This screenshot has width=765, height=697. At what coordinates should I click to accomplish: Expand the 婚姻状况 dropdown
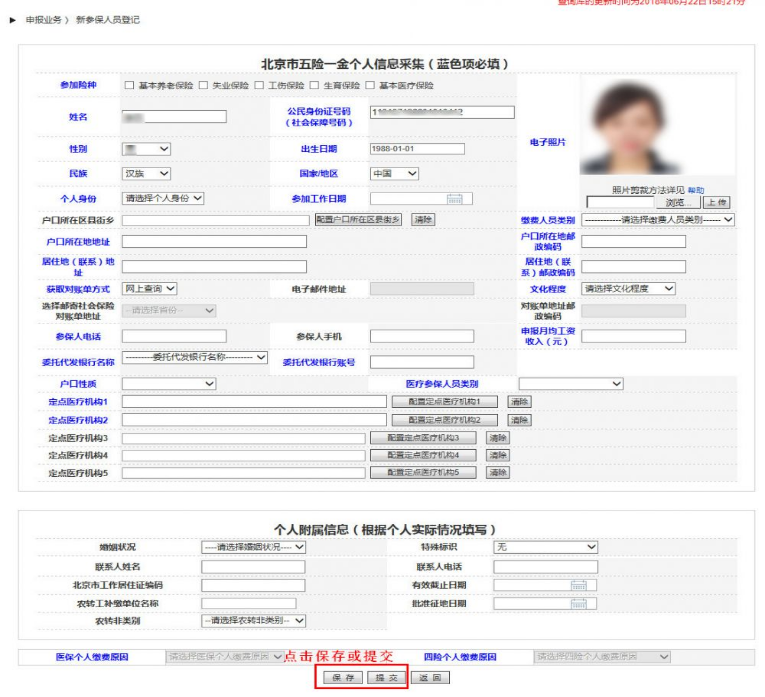[x=253, y=548]
